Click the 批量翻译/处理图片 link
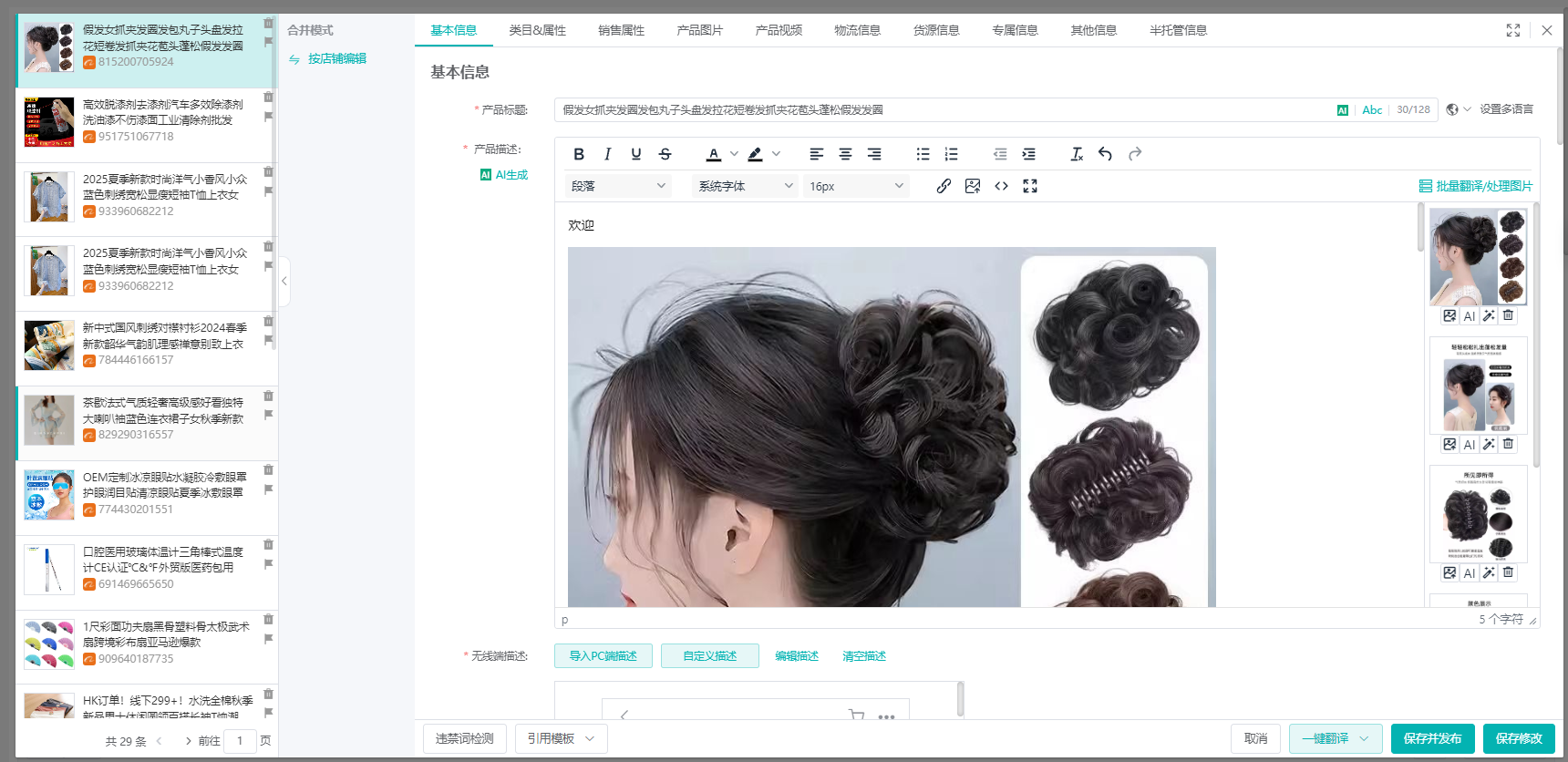This screenshot has height=762, width=1568. 1476,186
